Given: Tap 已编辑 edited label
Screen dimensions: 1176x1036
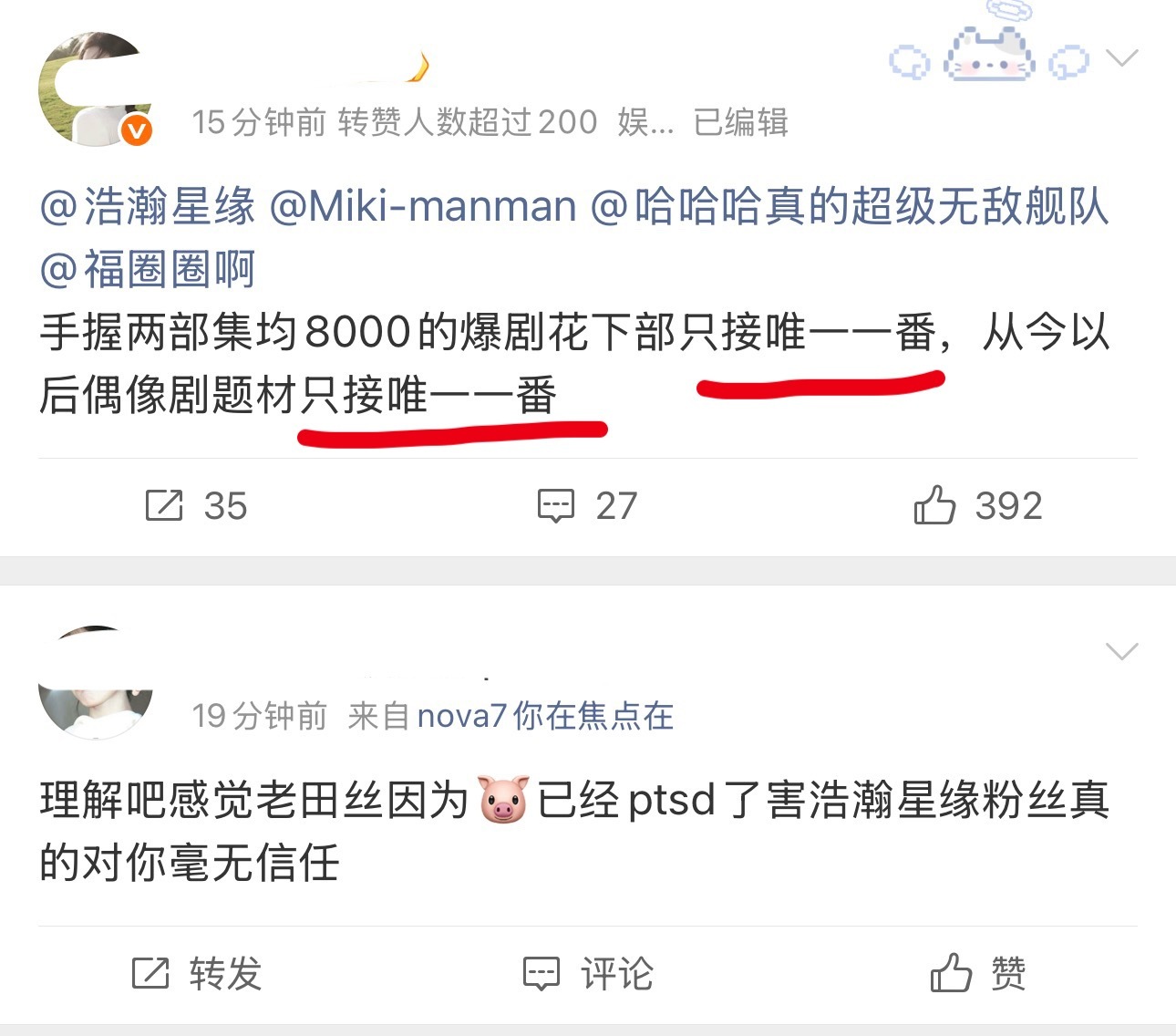Looking at the screenshot, I should click(x=740, y=122).
